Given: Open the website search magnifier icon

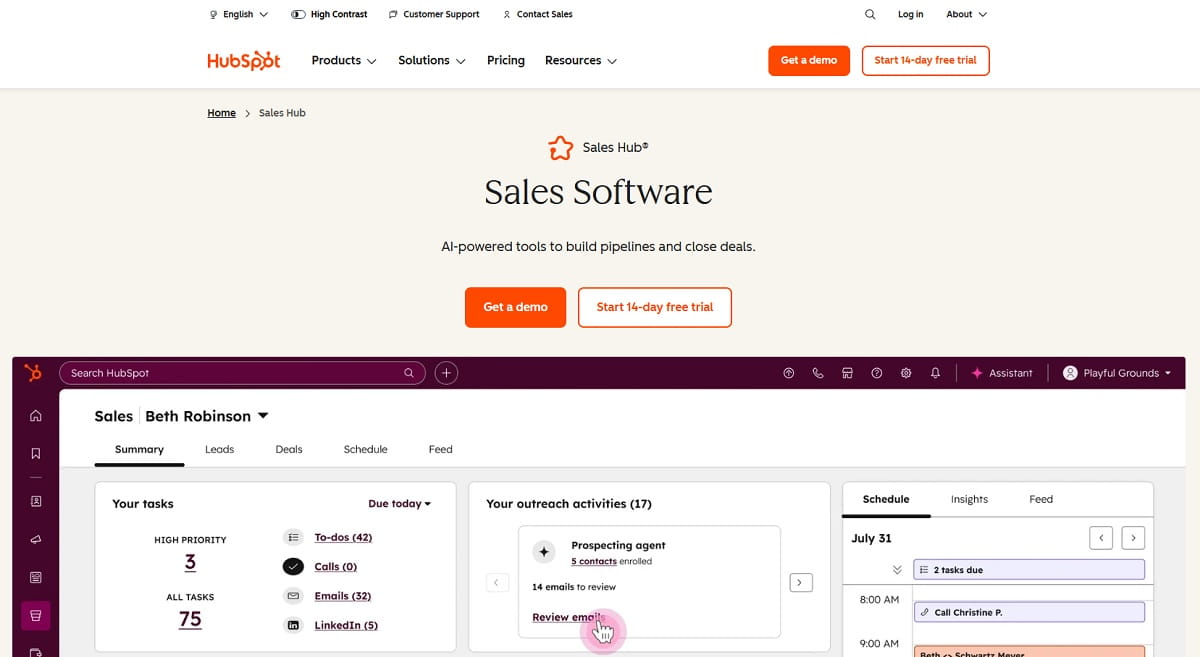Looking at the screenshot, I should 870,14.
